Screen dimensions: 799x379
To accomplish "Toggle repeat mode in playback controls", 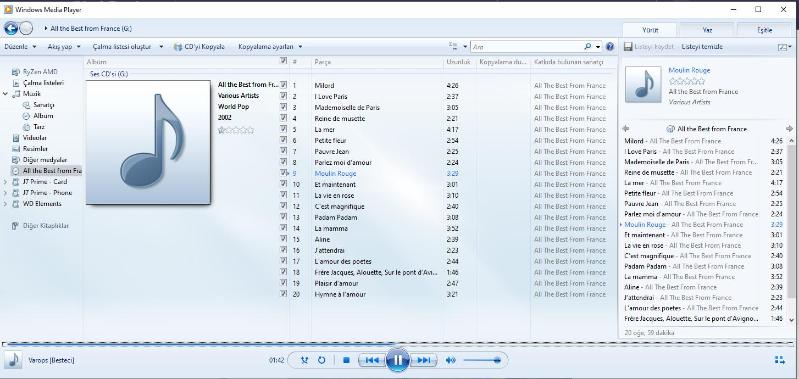I will coord(322,360).
